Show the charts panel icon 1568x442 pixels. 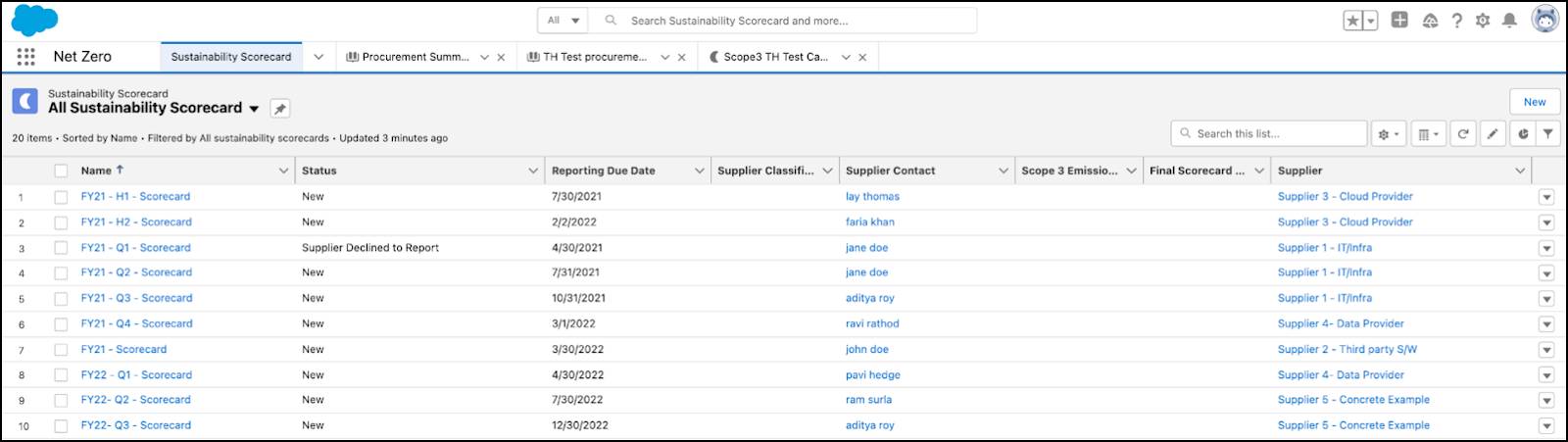[1523, 134]
